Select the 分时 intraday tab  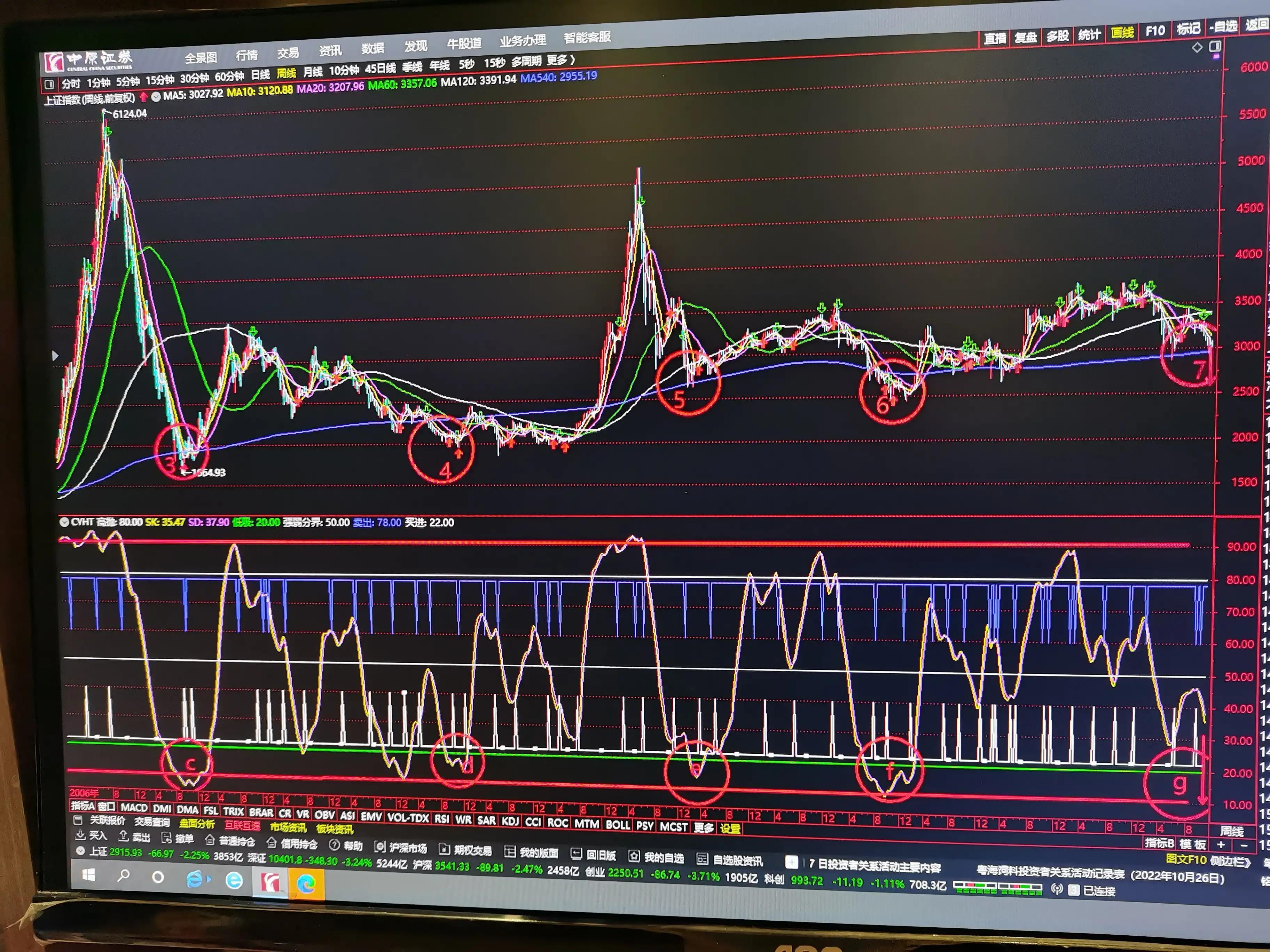click(71, 84)
